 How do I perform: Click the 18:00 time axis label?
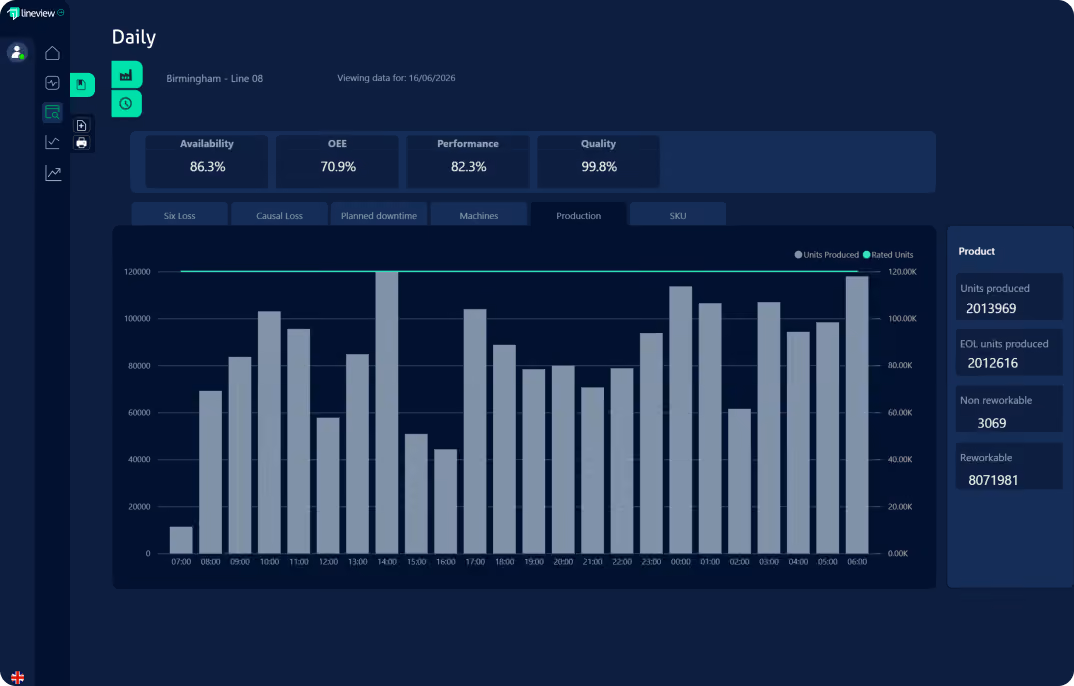point(504,561)
